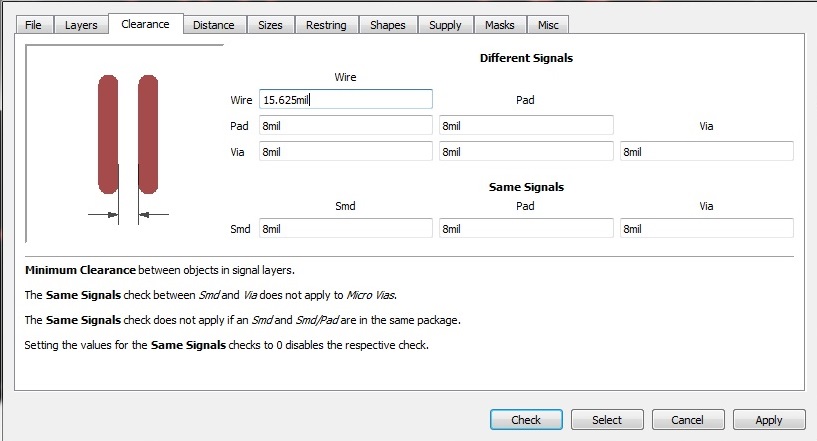Apply the clearance settings

(x=769, y=420)
